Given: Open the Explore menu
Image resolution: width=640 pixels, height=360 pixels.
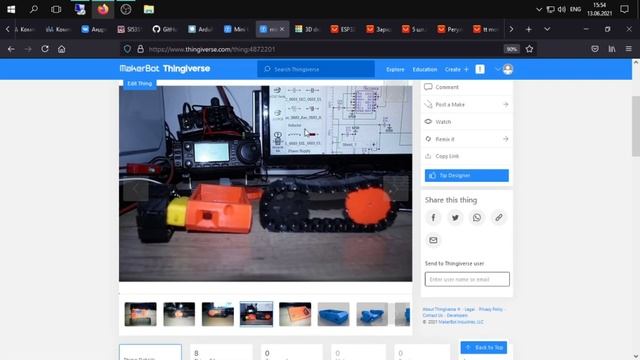Looking at the screenshot, I should coord(395,69).
